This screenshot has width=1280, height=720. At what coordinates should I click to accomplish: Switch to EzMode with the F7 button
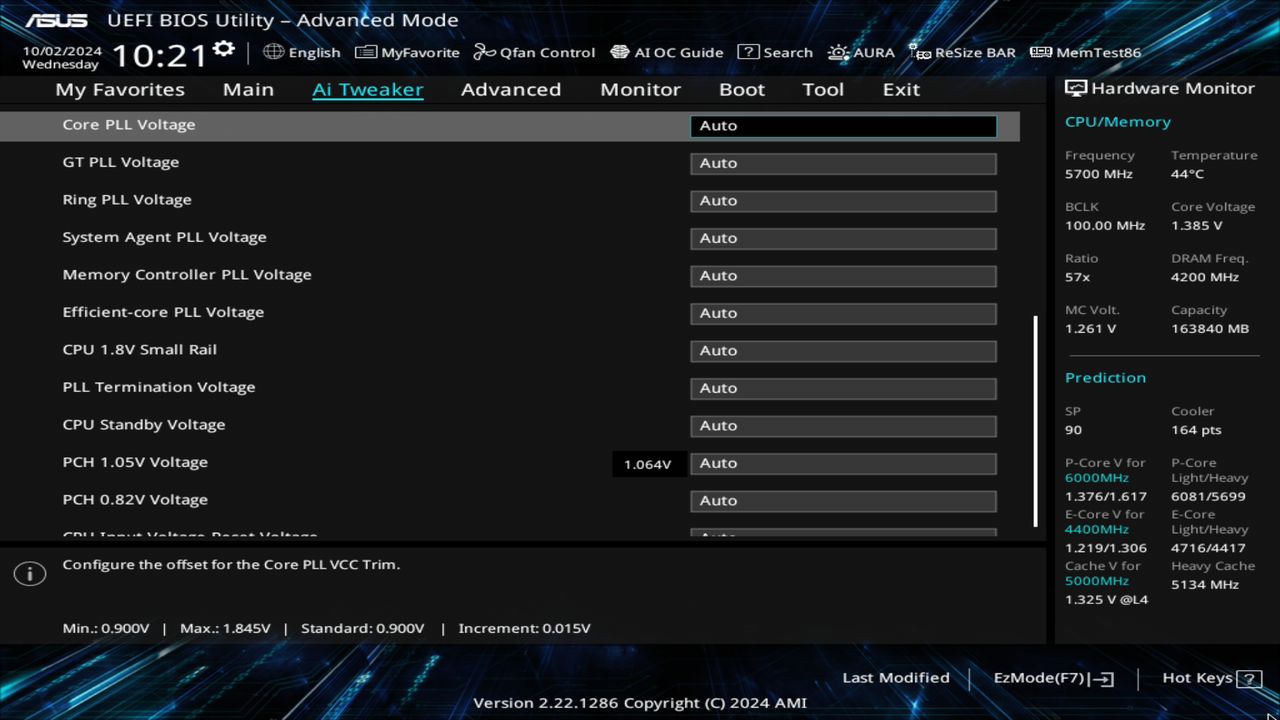point(1051,677)
